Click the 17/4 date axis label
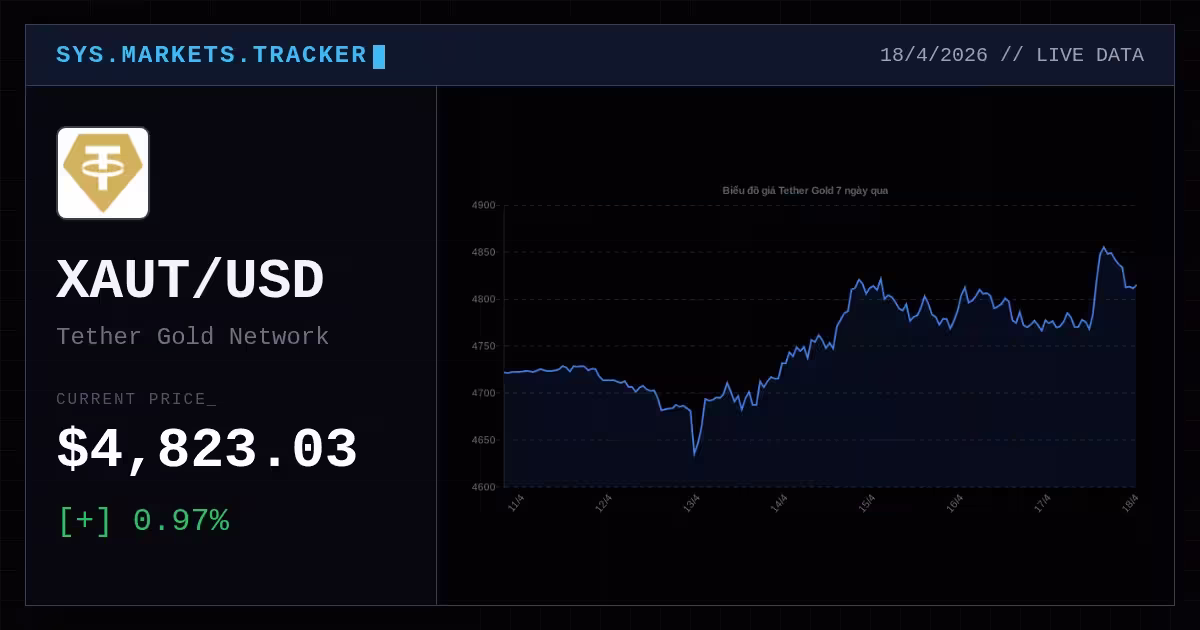 point(1043,503)
